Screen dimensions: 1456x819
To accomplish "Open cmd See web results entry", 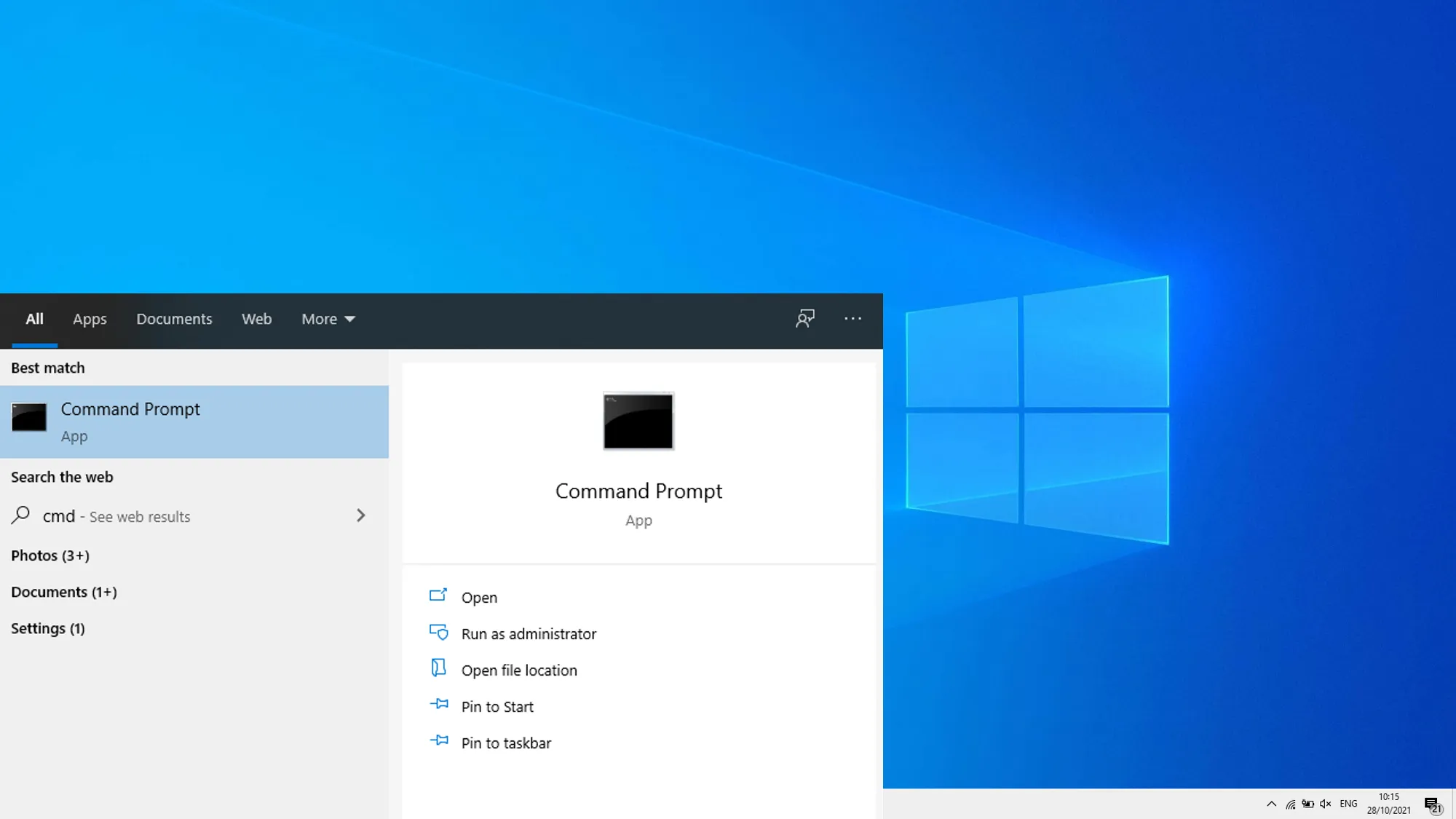I will point(194,516).
